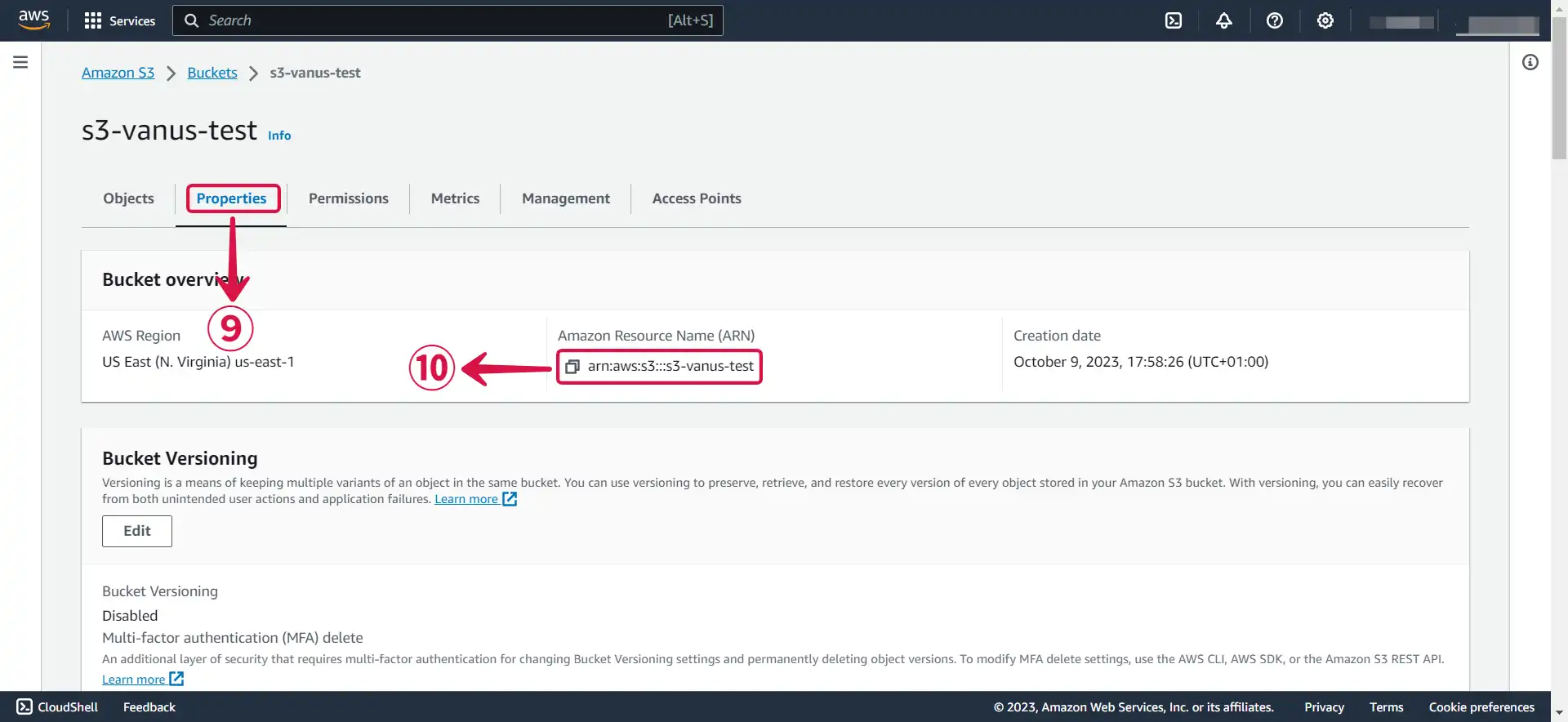This screenshot has height=722, width=1568.
Task: Open the Terms link in footer
Action: [1386, 707]
